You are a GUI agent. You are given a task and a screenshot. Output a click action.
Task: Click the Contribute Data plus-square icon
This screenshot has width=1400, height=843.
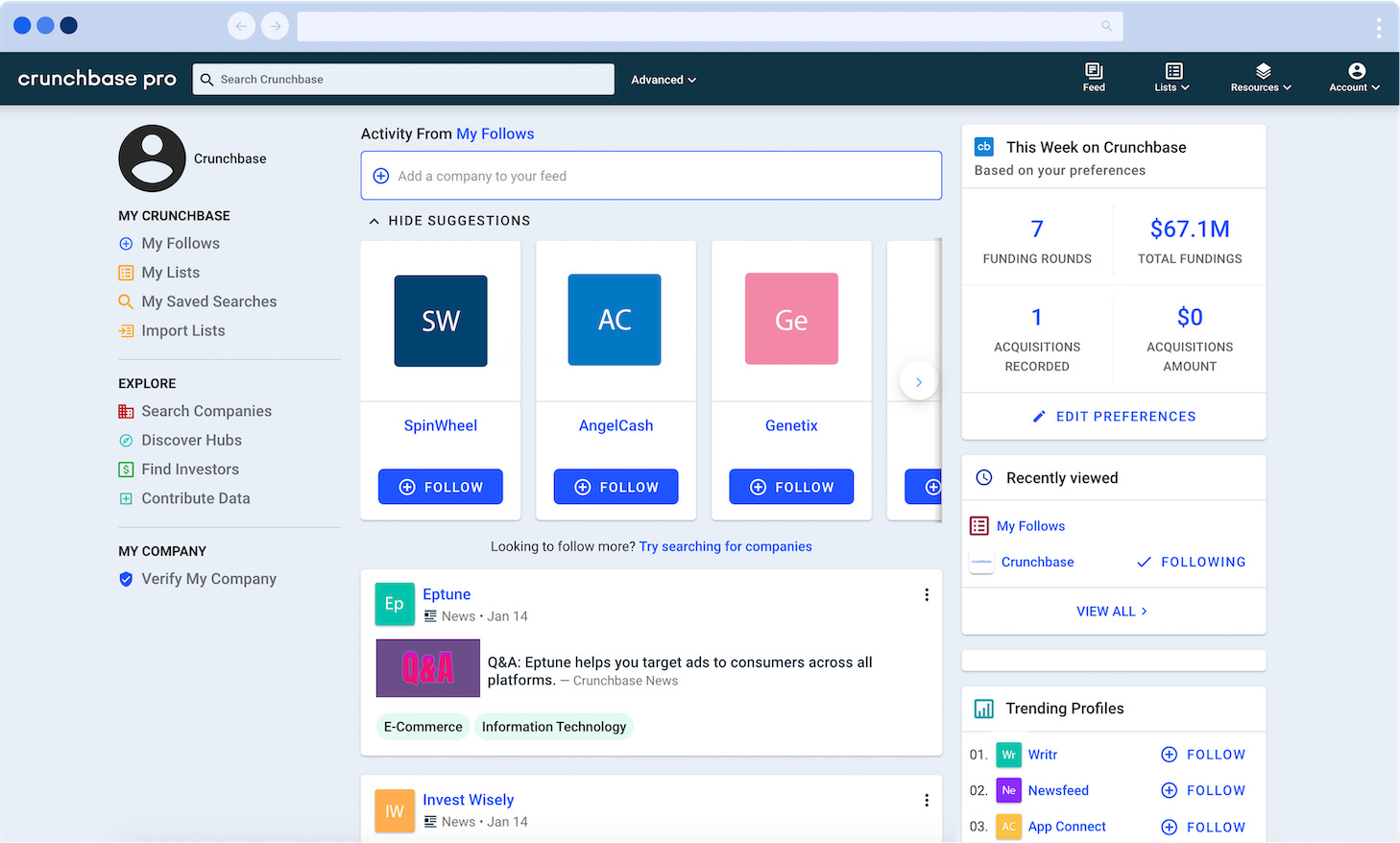click(126, 498)
